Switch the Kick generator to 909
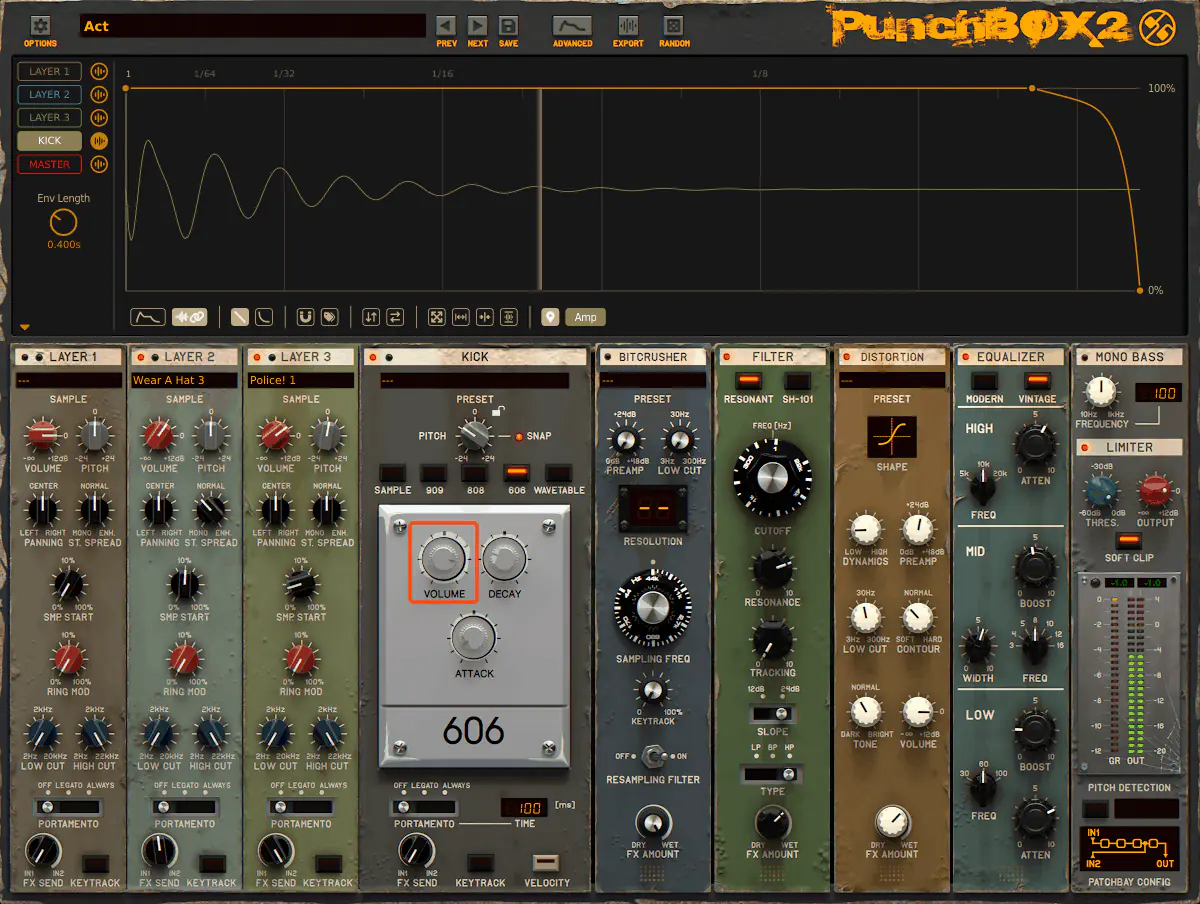 (433, 473)
